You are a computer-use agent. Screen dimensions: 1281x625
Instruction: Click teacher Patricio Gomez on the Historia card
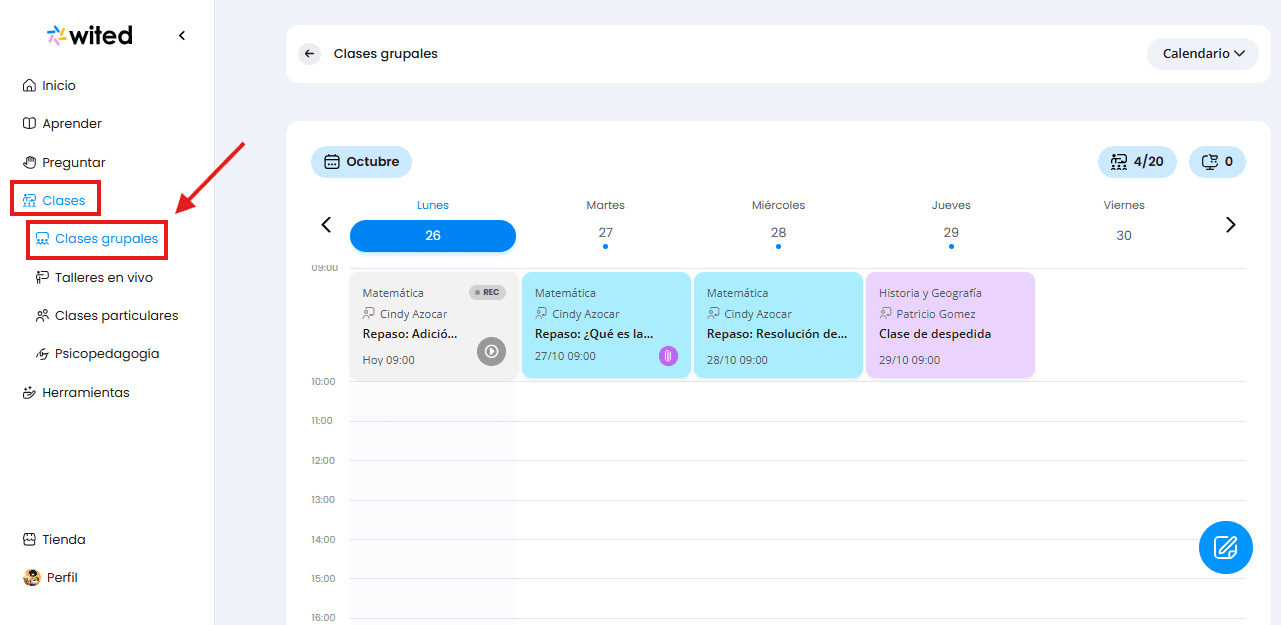935,314
